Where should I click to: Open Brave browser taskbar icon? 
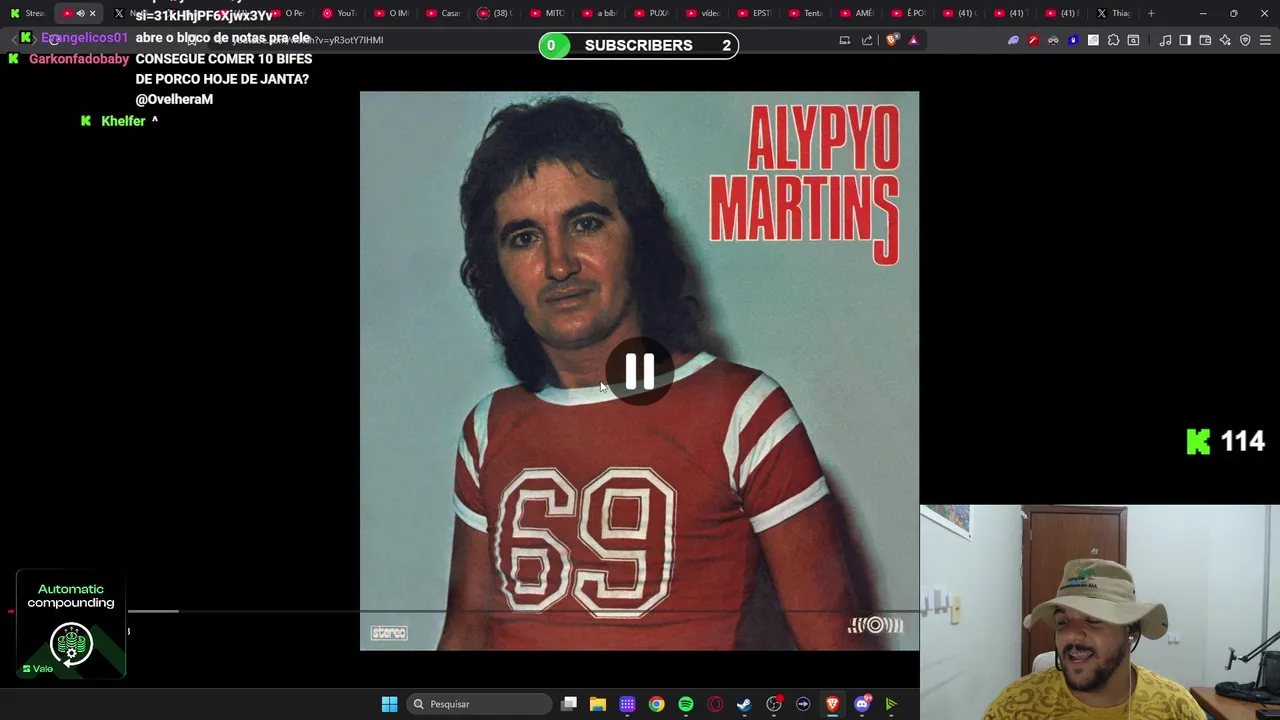click(832, 704)
